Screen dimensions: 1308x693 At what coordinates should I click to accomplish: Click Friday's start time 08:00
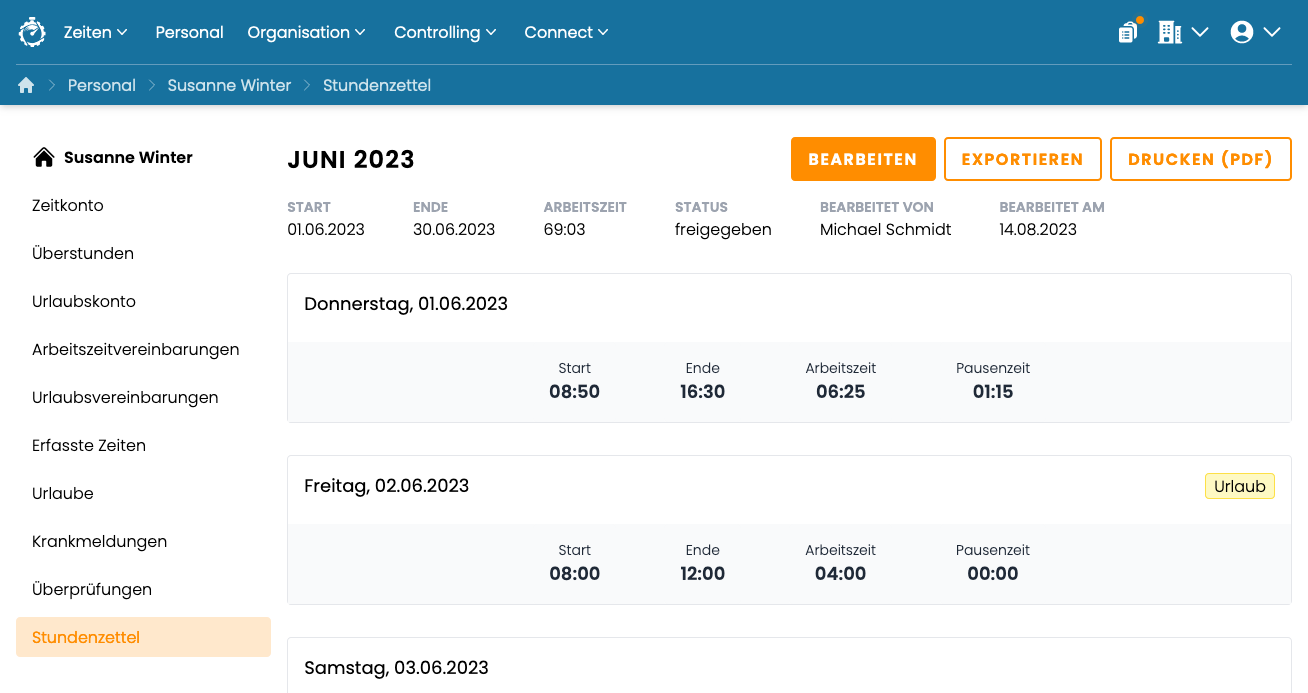(575, 574)
